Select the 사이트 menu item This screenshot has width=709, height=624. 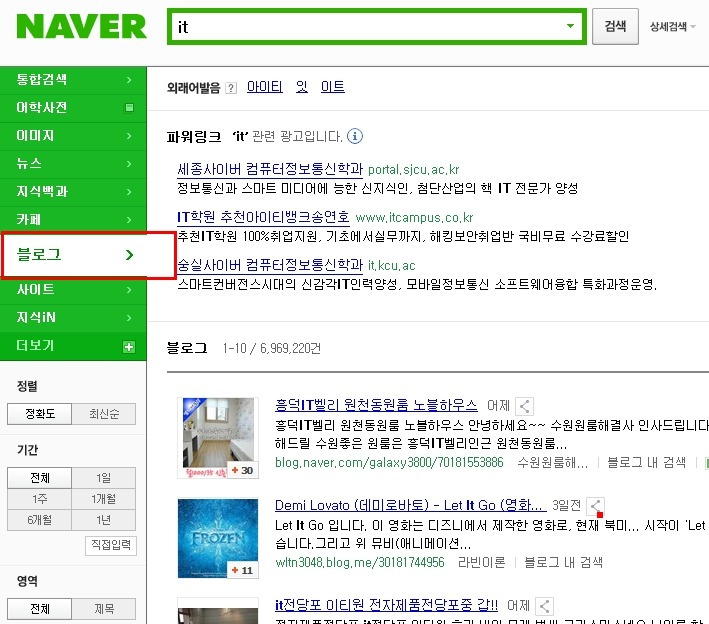[73, 290]
